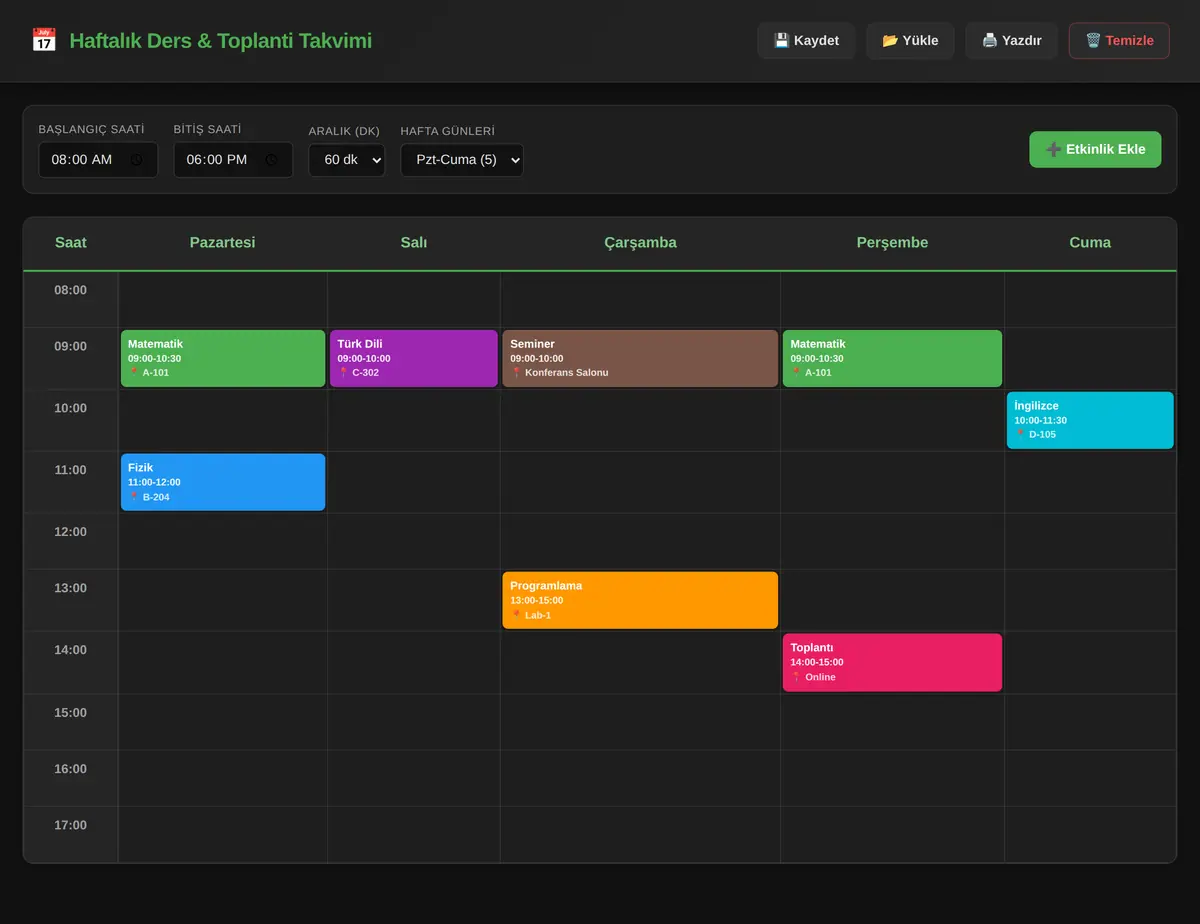Click the Perşembe column header
This screenshot has height=924, width=1200.
pos(892,243)
